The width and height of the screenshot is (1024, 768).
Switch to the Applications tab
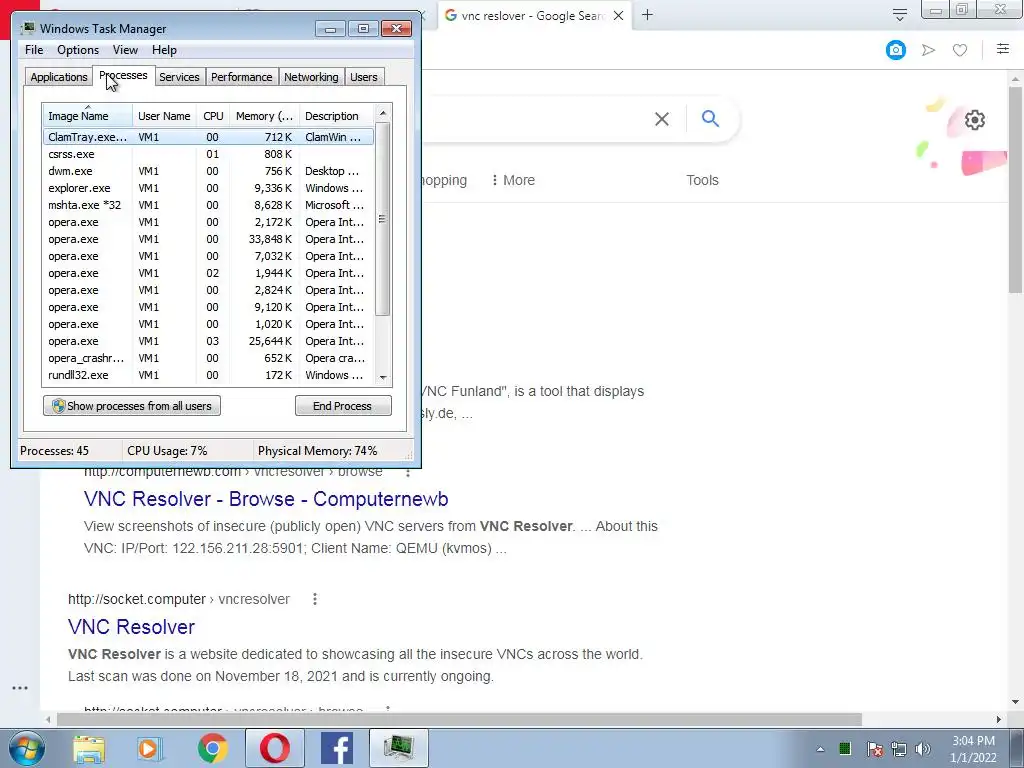pos(59,77)
